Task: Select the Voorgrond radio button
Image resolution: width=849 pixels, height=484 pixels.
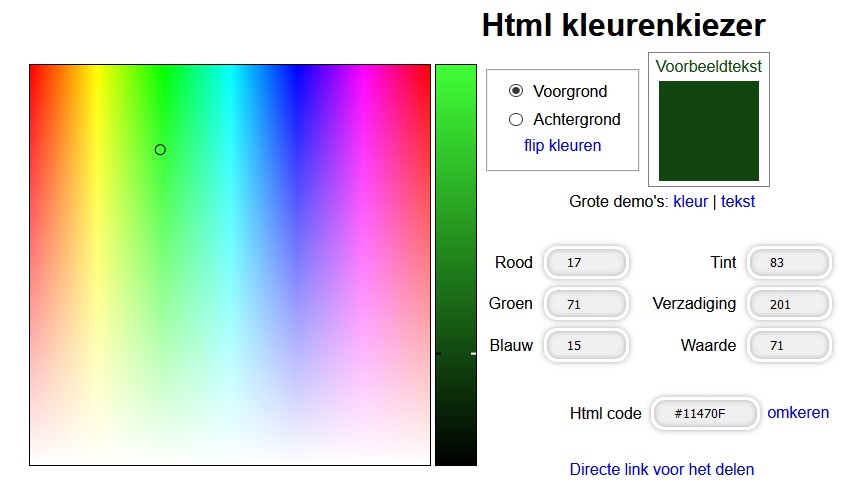Action: (516, 91)
